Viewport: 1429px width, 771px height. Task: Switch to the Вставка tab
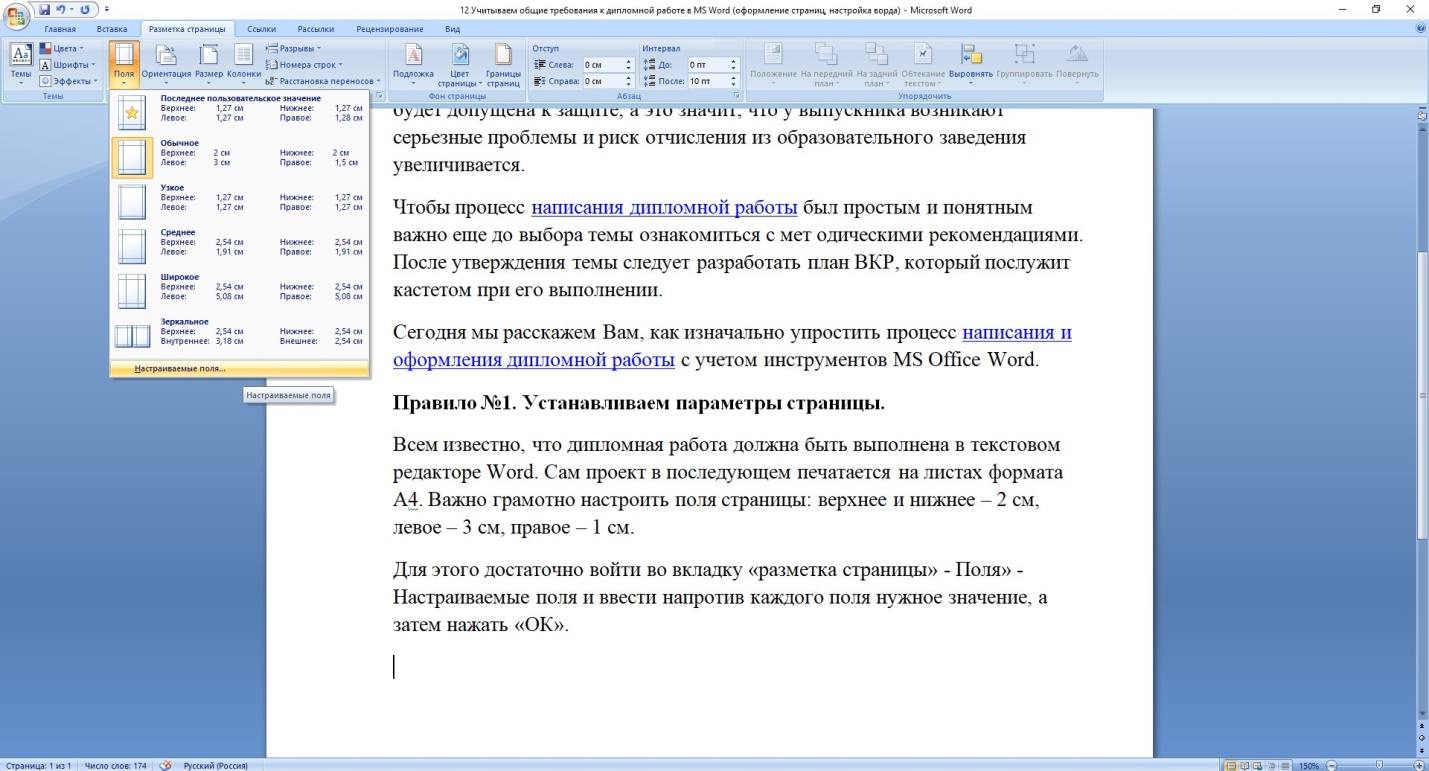[111, 29]
